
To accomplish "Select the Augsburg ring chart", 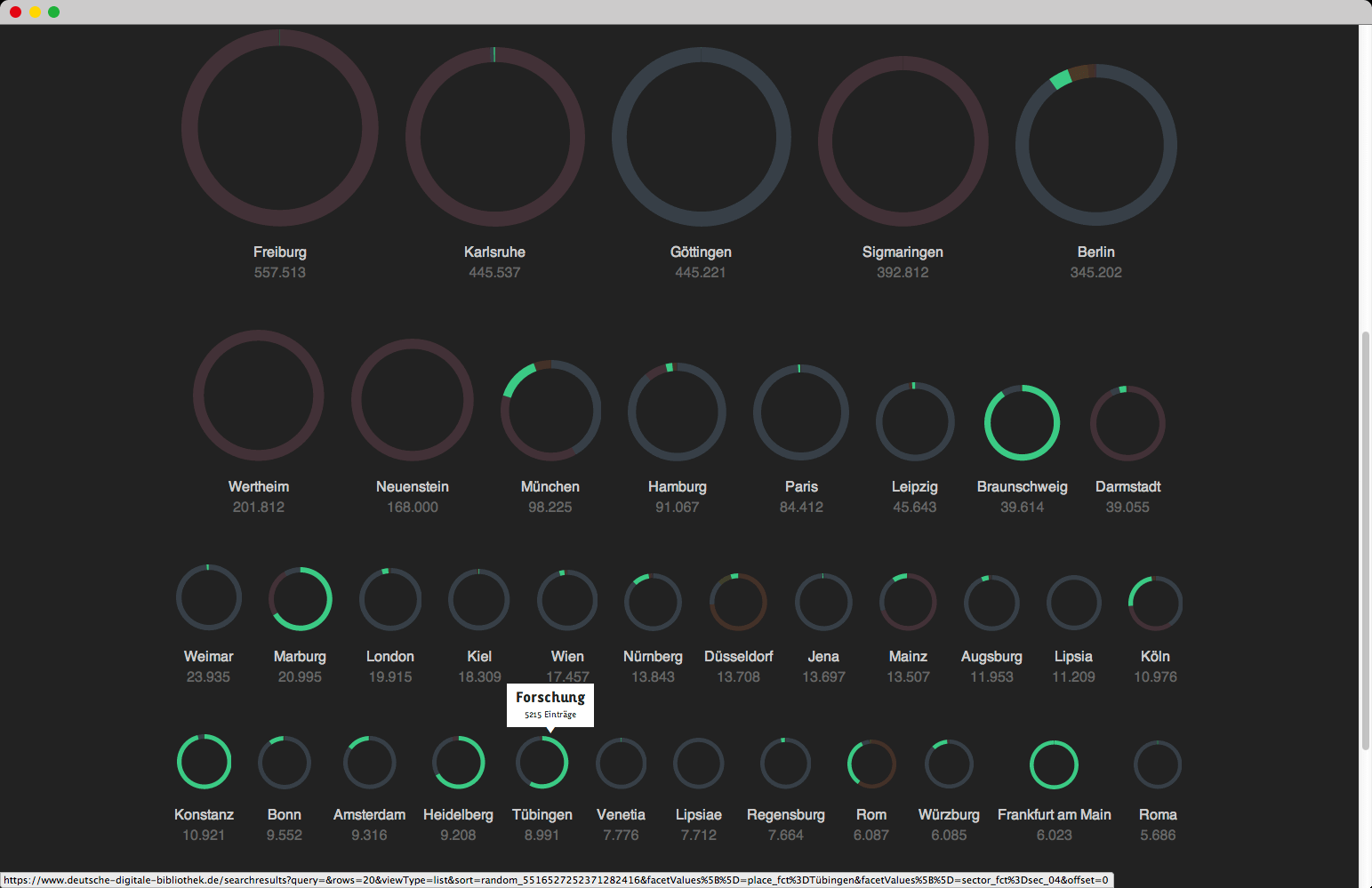I will point(991,603).
